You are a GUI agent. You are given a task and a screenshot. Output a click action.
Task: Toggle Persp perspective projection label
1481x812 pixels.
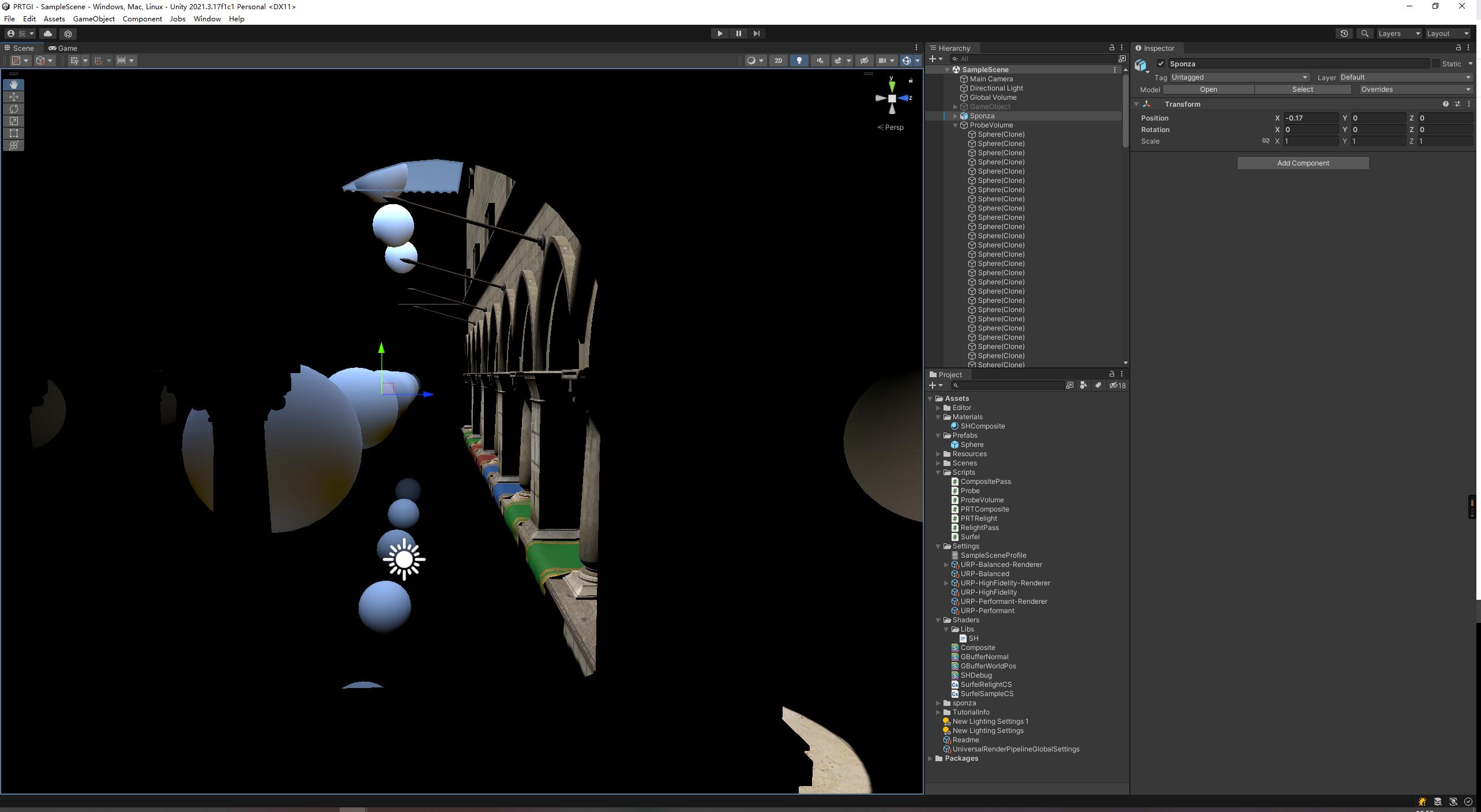tap(890, 127)
